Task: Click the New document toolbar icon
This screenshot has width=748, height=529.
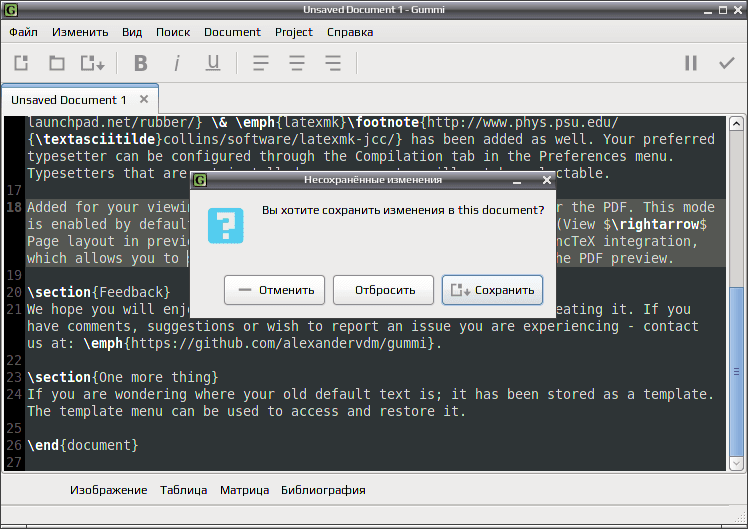Action: [21, 63]
